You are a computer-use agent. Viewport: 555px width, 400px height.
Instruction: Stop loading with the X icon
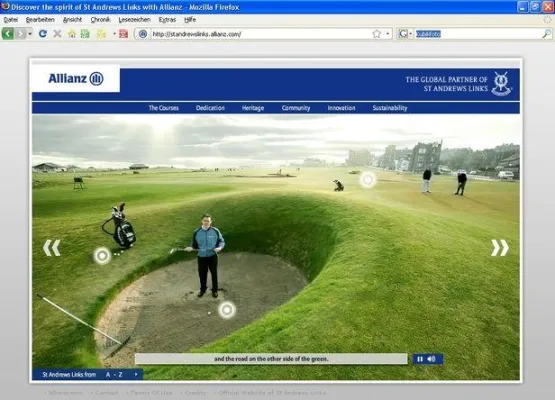click(x=57, y=34)
